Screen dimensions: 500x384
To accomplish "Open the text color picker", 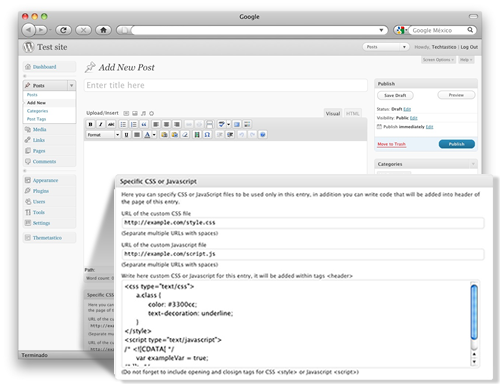I will pos(147,135).
